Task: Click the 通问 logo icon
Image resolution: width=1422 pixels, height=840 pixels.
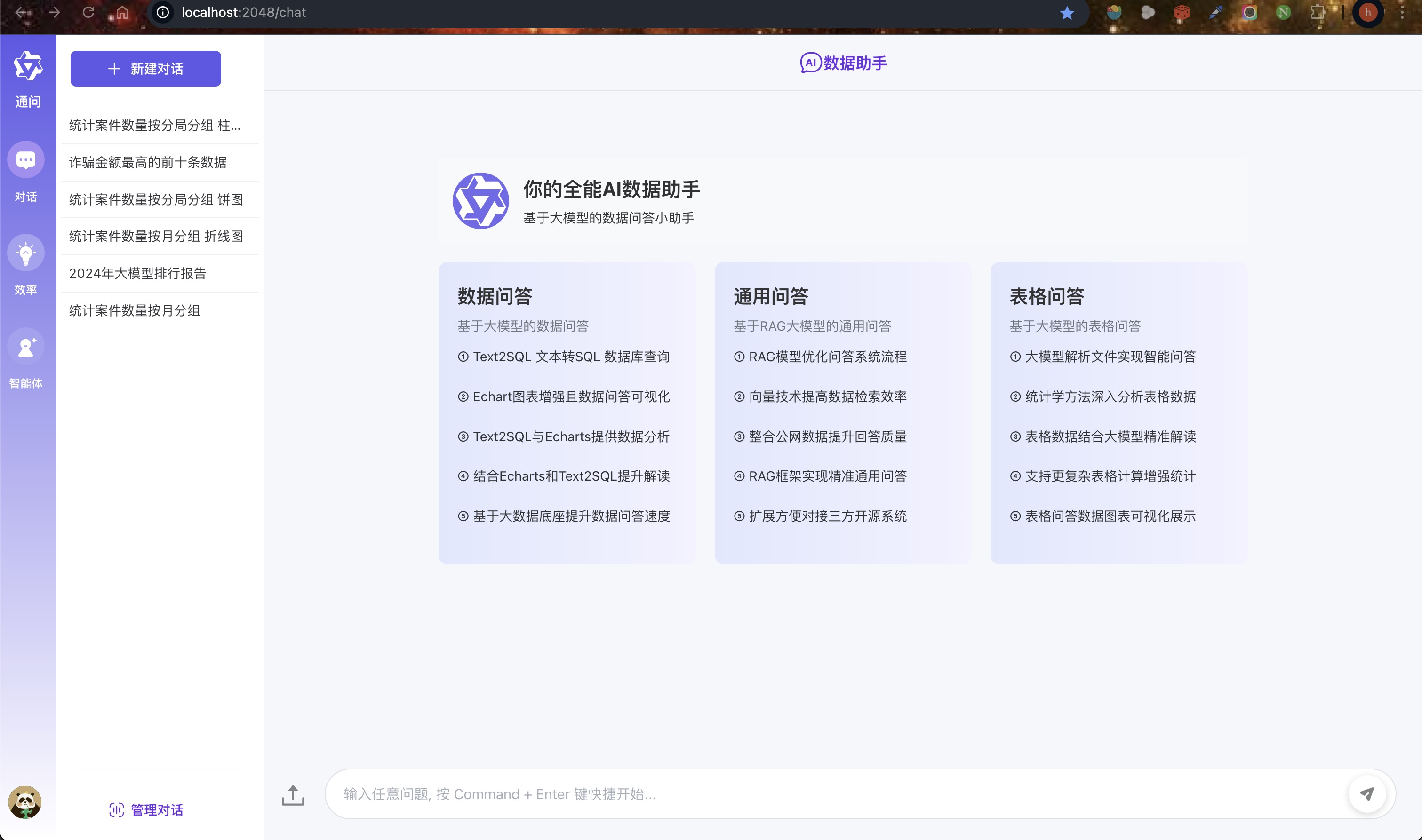Action: click(28, 66)
